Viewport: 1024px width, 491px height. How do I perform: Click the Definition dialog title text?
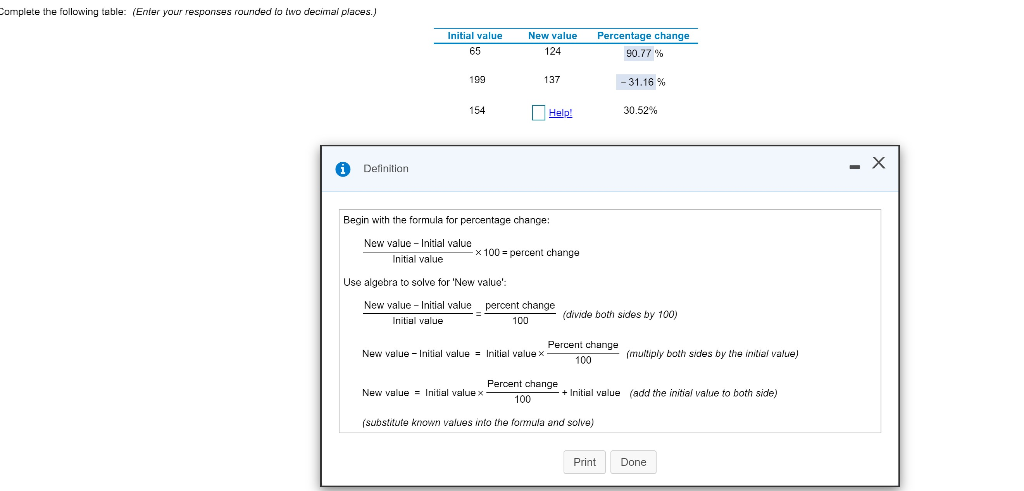click(386, 168)
